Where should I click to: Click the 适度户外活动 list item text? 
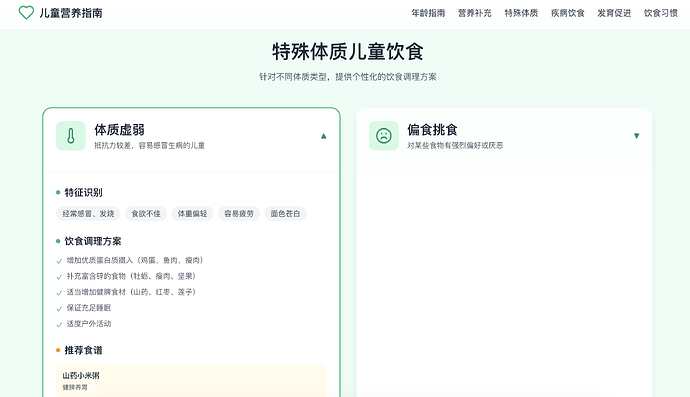tap(89, 324)
